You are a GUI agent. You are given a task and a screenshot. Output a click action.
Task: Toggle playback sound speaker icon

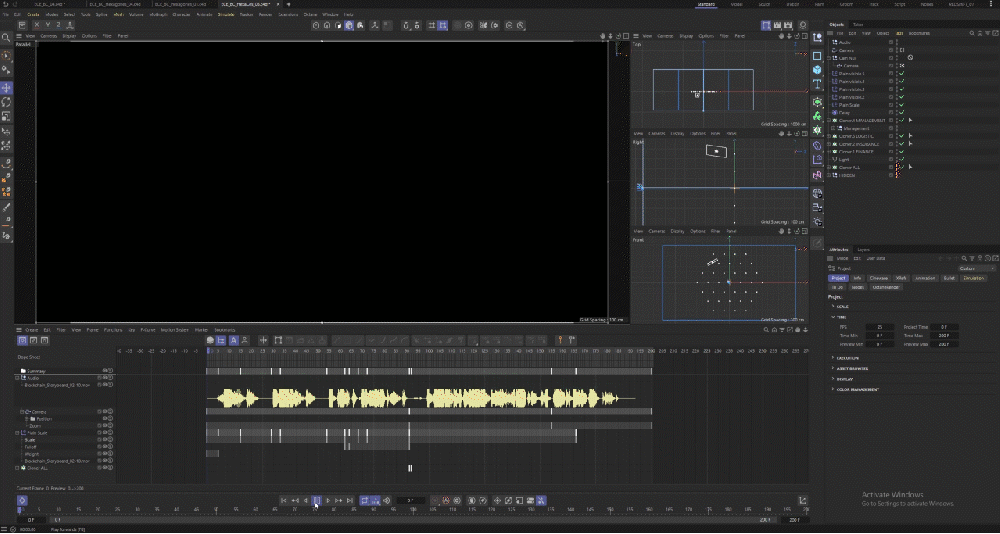[386, 501]
